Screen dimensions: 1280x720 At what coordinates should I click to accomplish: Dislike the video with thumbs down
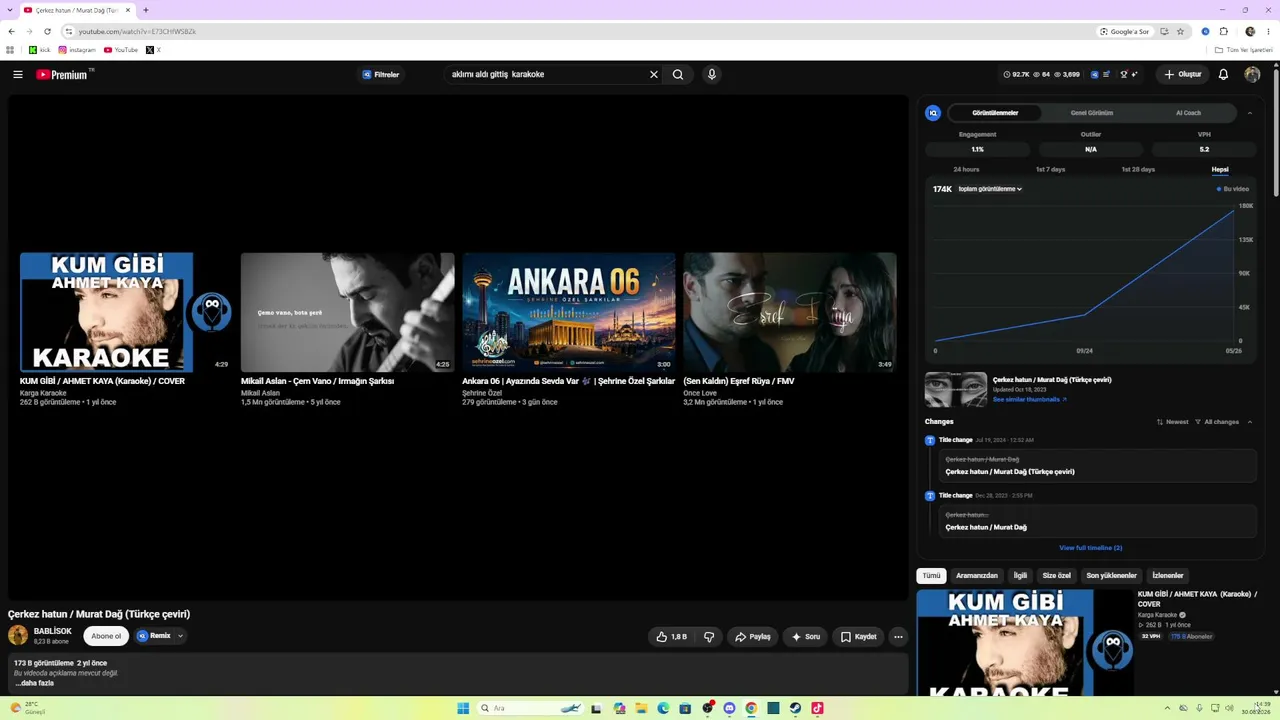[x=709, y=637]
